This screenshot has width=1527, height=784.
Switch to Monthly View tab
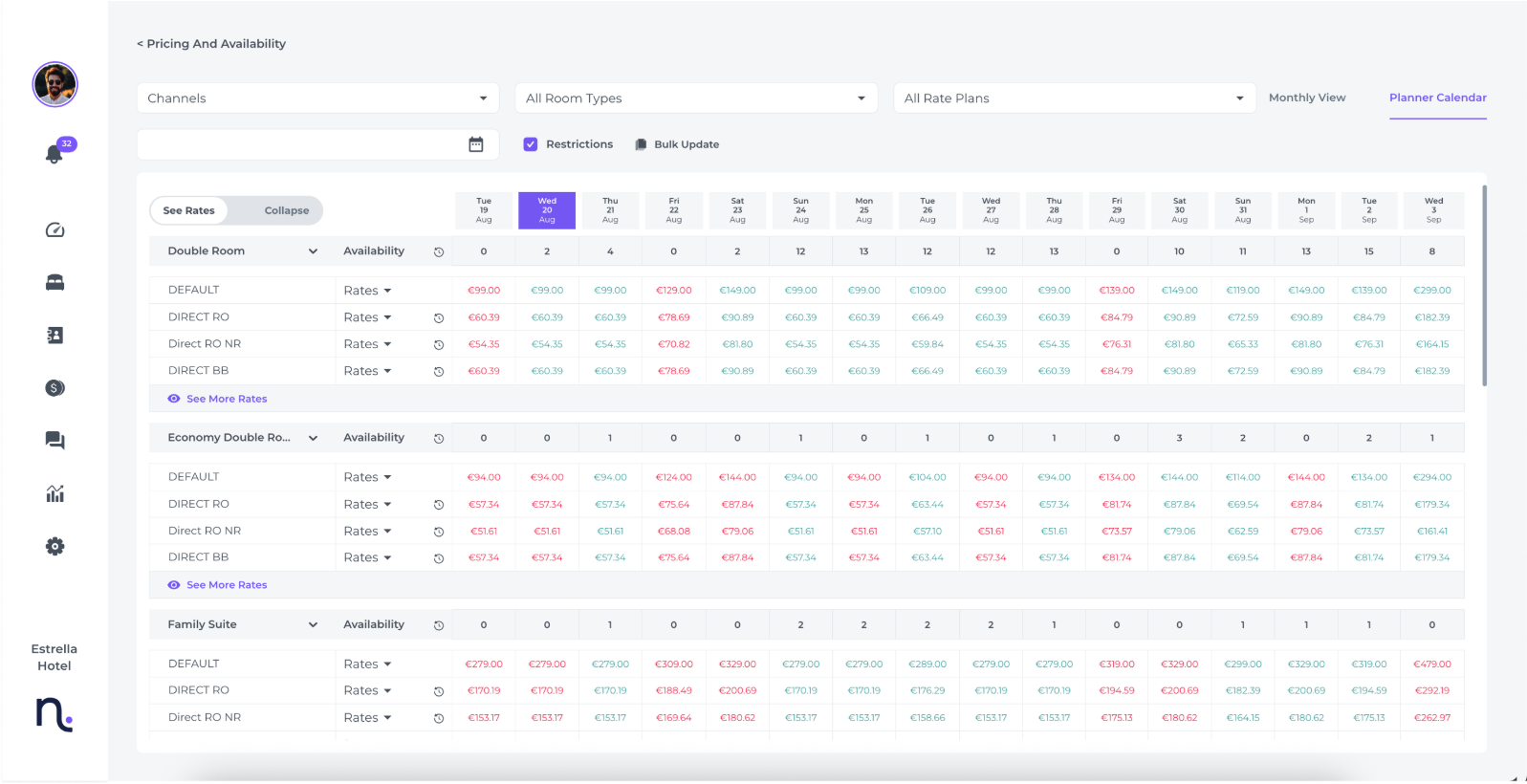click(1306, 98)
